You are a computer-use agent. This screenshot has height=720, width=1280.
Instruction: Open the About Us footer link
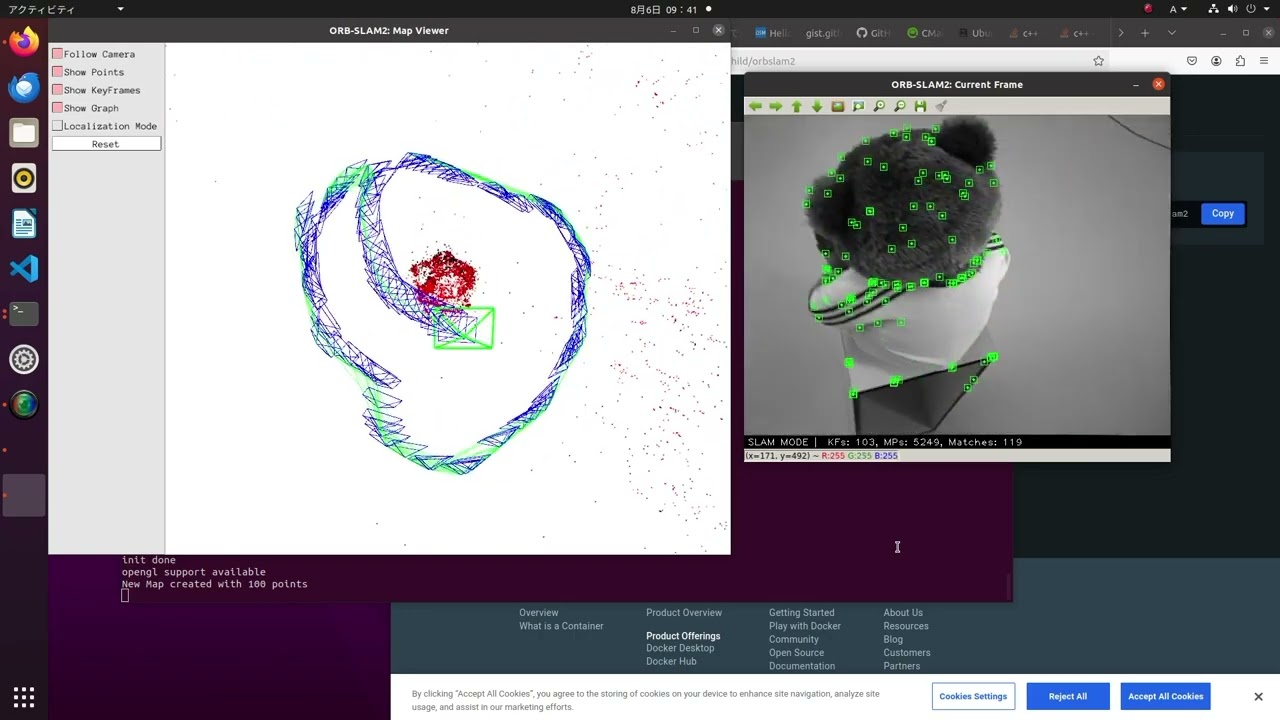[x=903, y=613]
